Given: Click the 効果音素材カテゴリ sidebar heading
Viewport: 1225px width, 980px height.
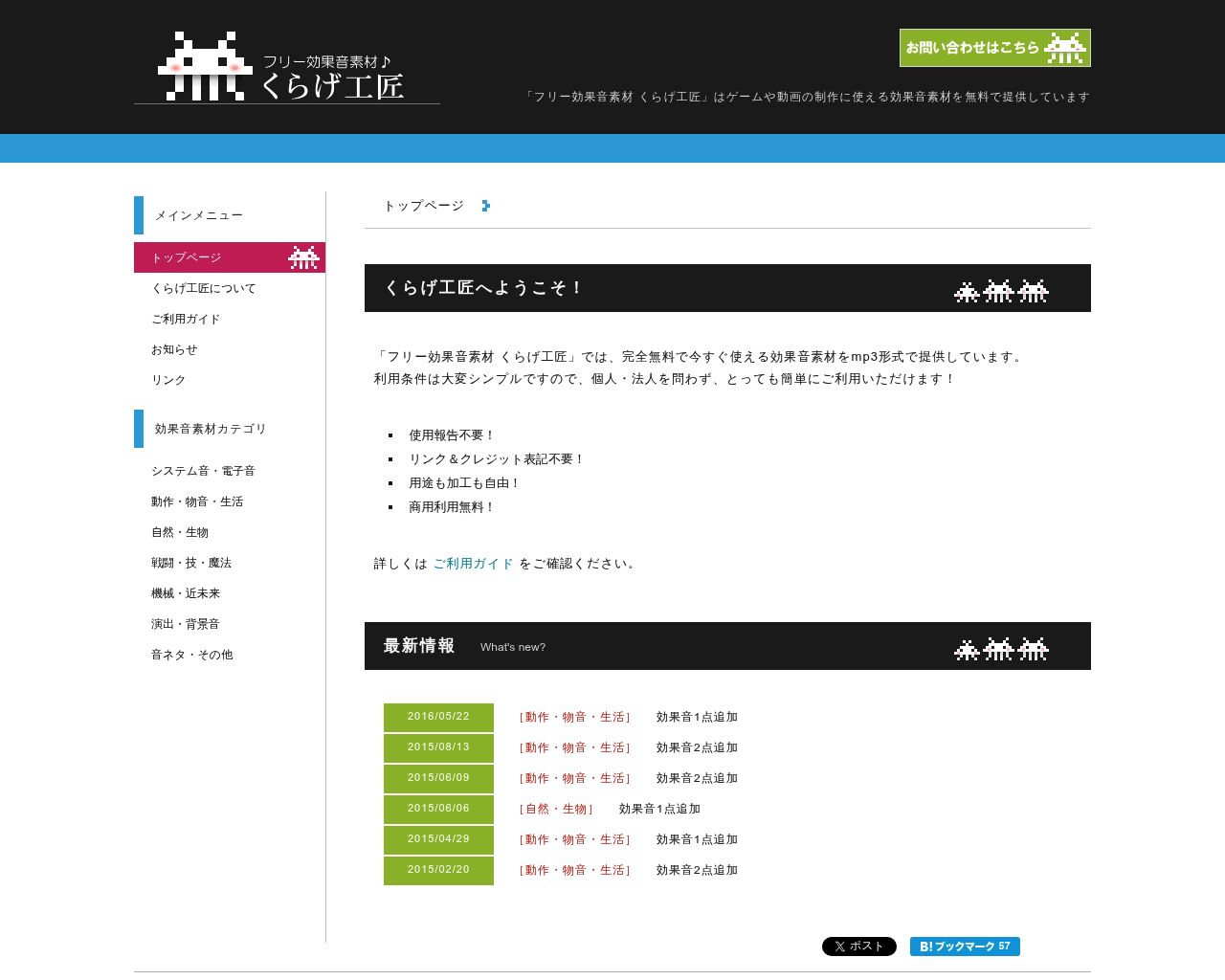Looking at the screenshot, I should tap(211, 429).
